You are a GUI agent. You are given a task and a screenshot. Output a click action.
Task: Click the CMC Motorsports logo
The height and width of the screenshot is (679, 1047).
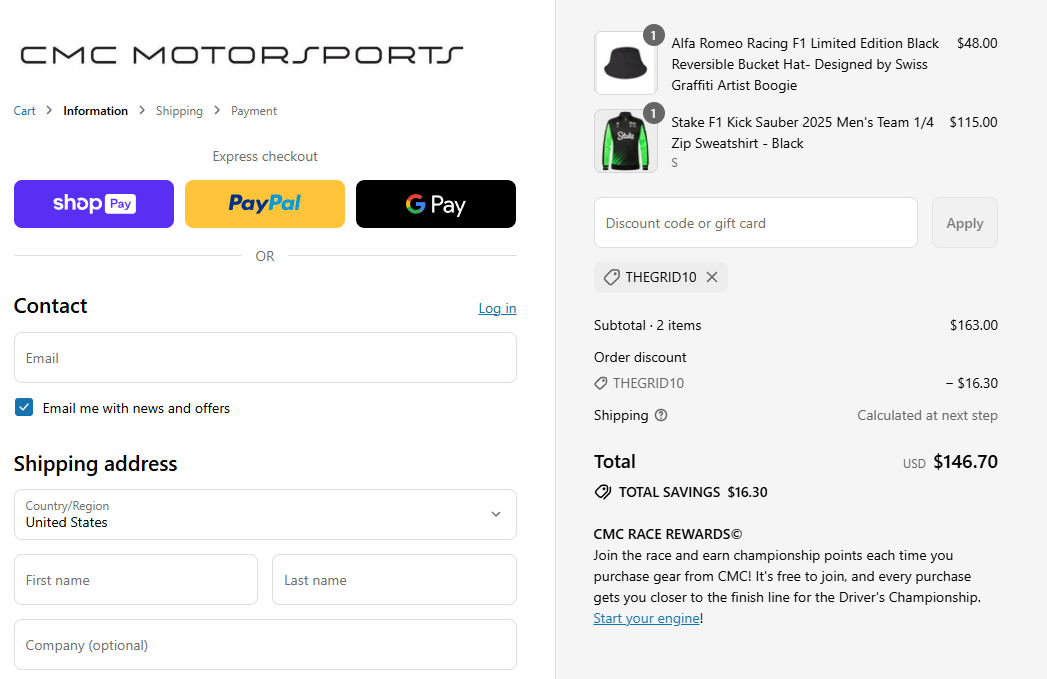click(x=241, y=55)
